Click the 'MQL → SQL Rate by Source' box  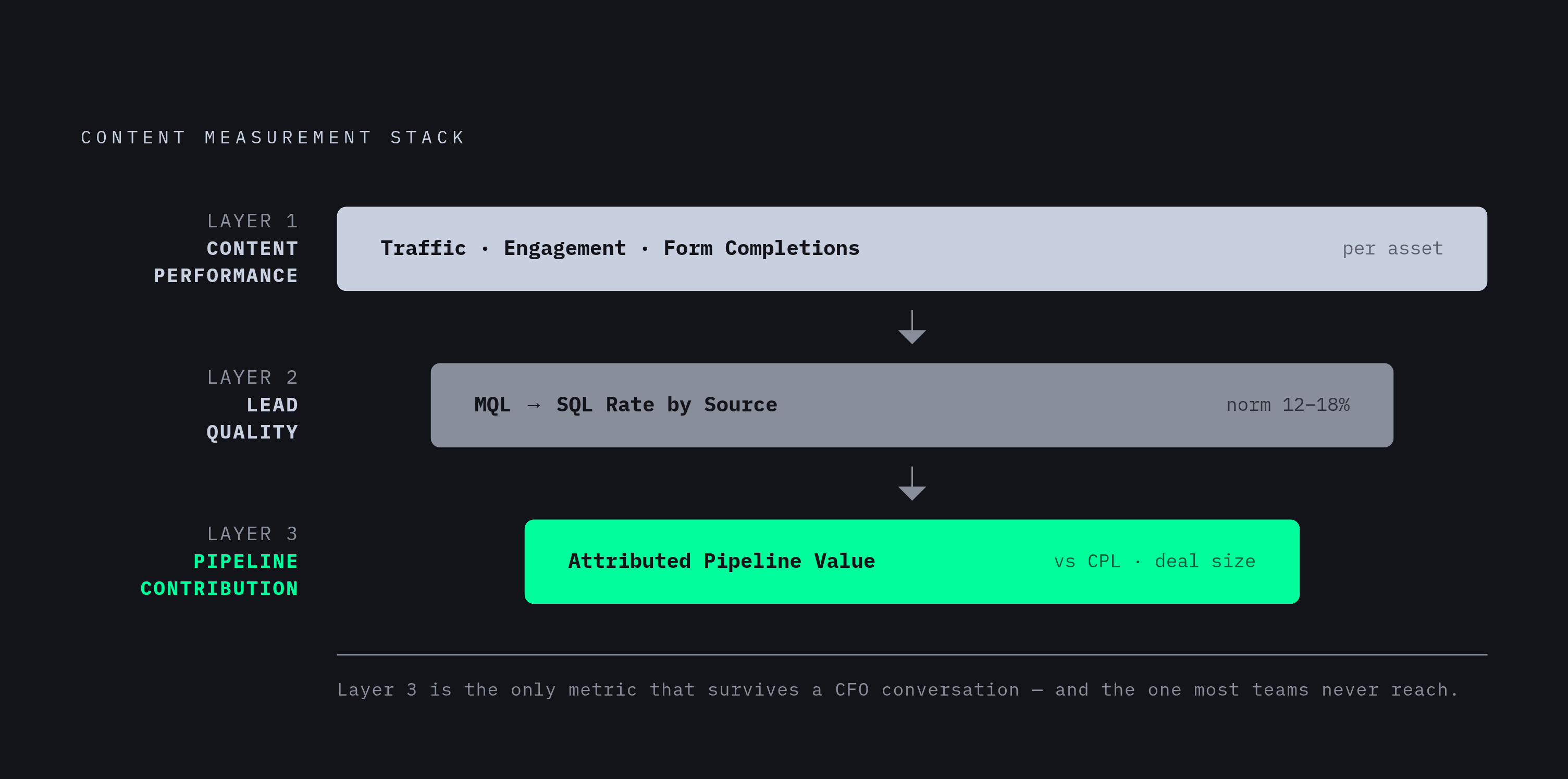[912, 405]
